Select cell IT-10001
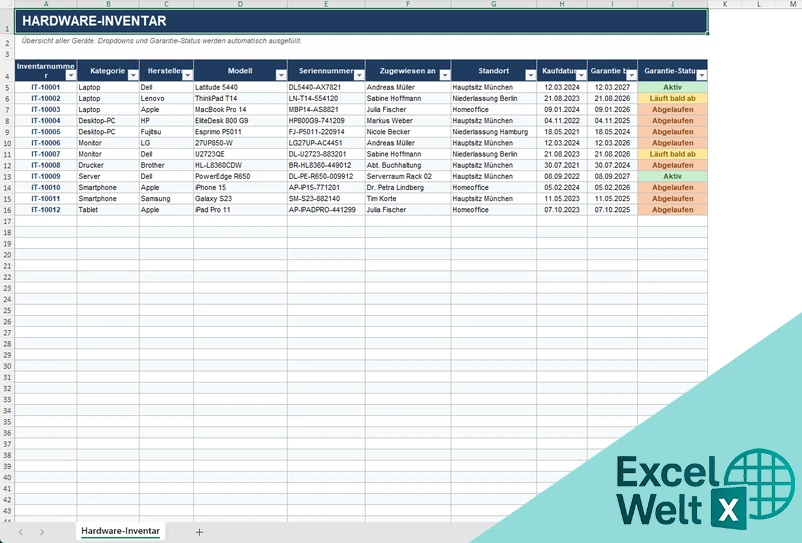 [x=46, y=87]
